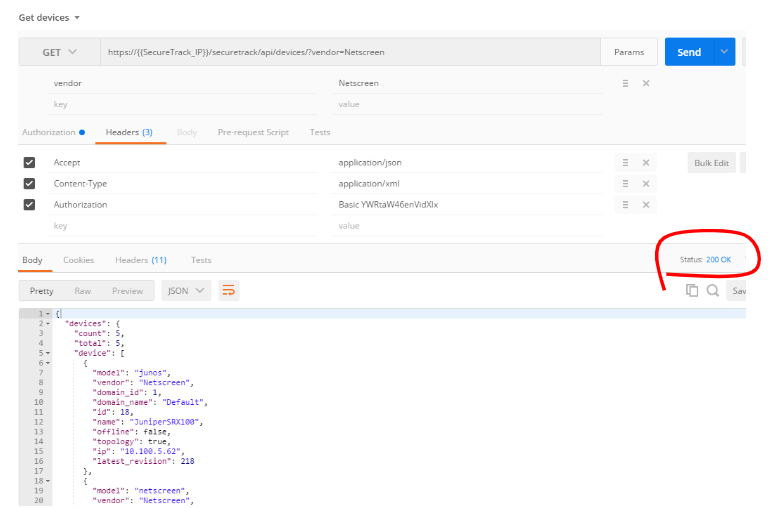Collapse the devices object at line 2

pyautogui.click(x=48, y=324)
